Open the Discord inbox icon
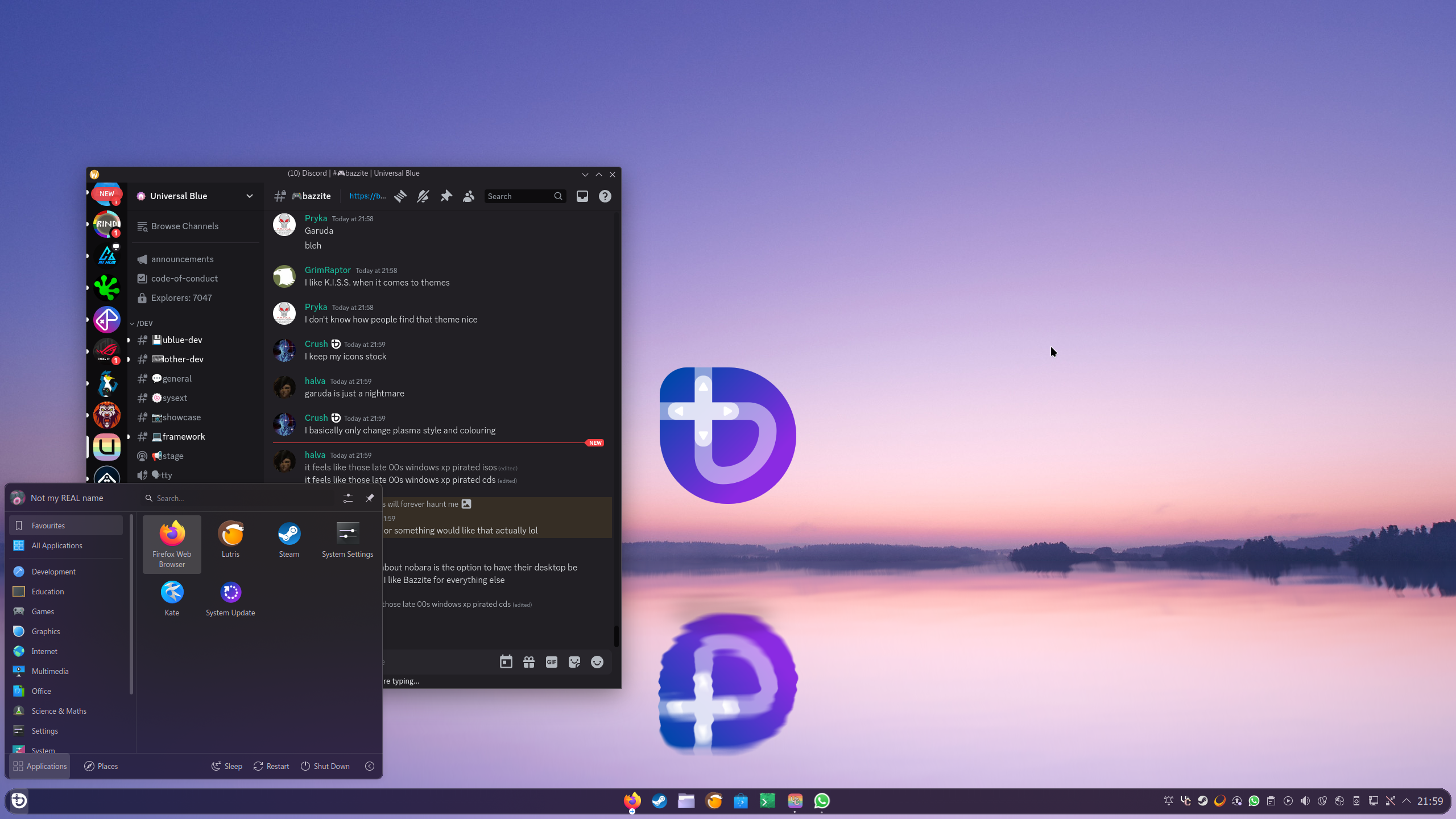This screenshot has width=1456, height=819. click(582, 196)
